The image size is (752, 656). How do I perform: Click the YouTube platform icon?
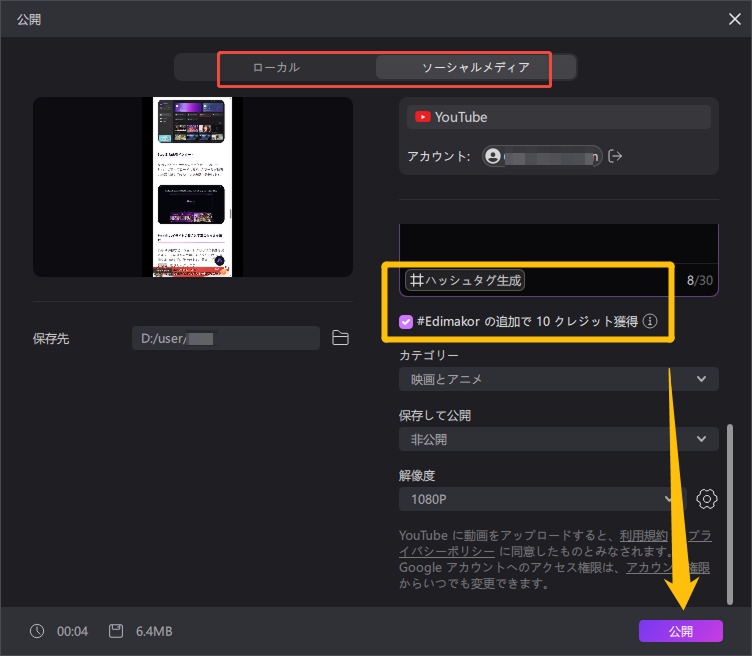coord(423,117)
